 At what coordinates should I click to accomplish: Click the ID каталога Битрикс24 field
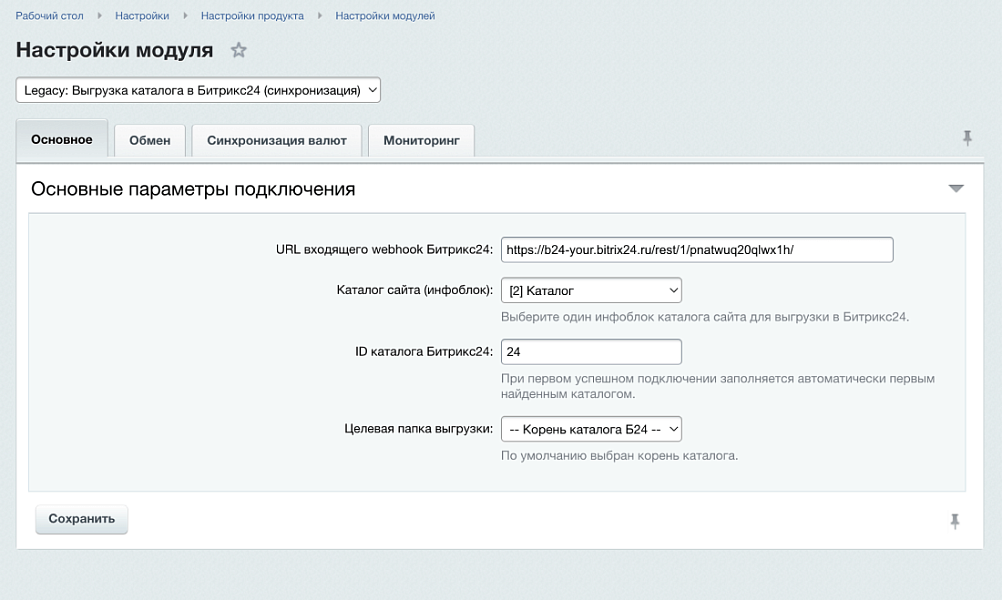pyautogui.click(x=591, y=352)
